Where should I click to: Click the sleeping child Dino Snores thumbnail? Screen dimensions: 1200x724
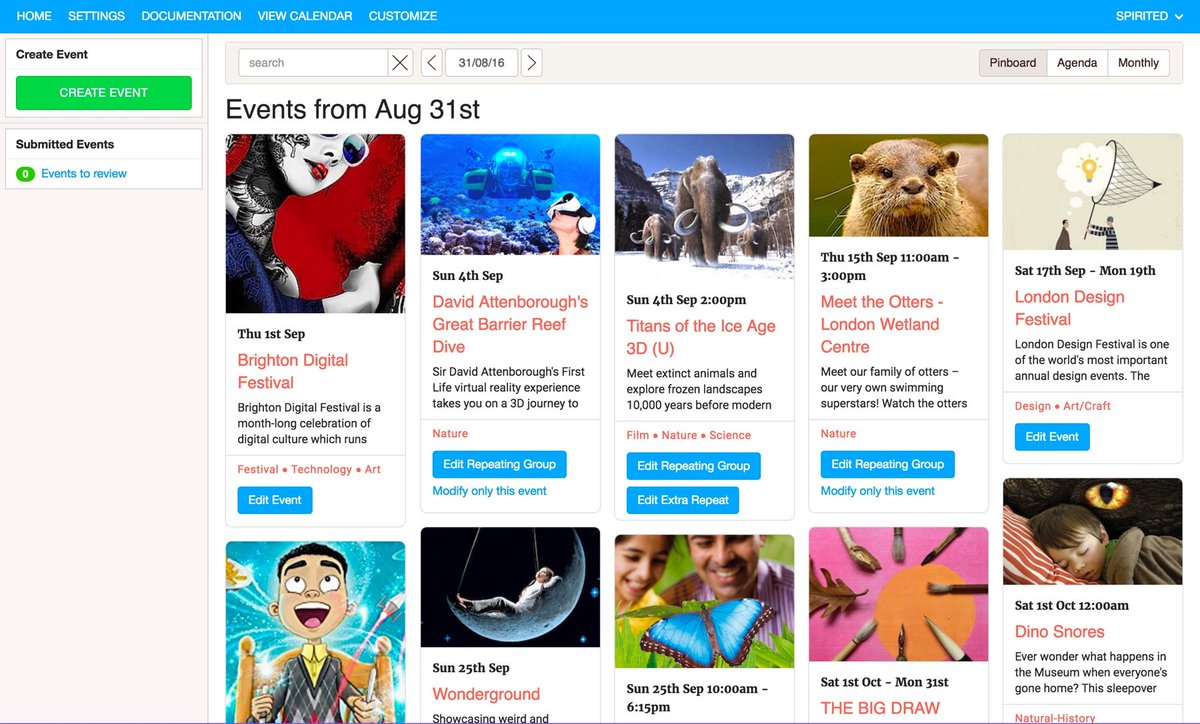pos(1092,532)
